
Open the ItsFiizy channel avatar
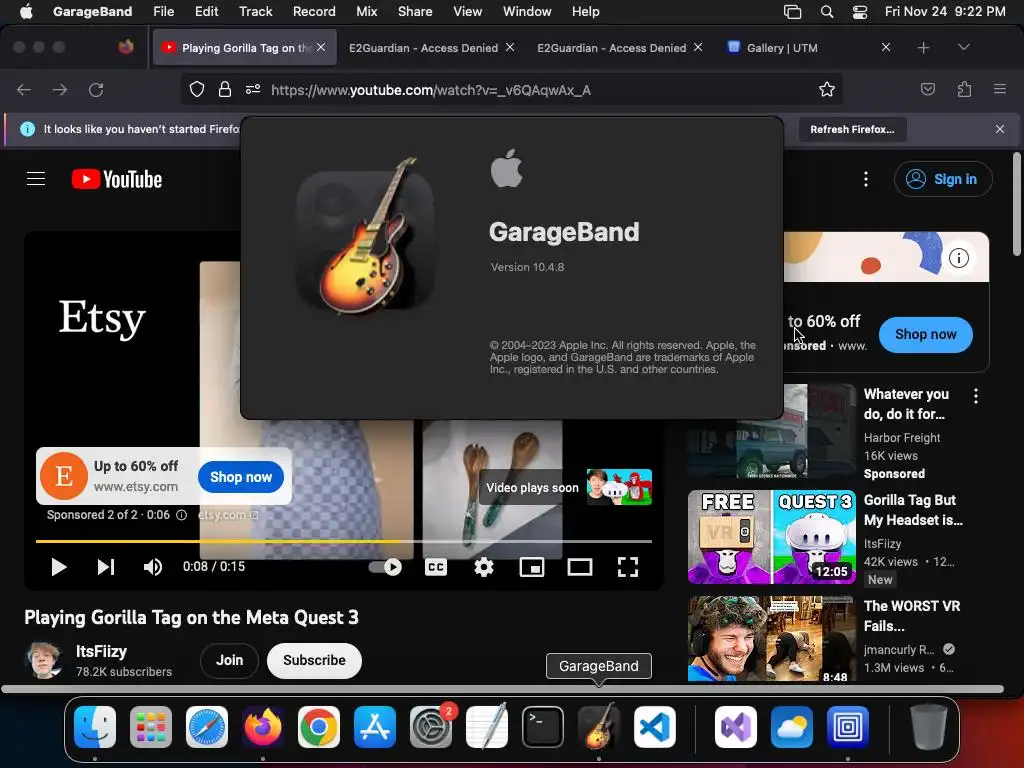[x=44, y=660]
